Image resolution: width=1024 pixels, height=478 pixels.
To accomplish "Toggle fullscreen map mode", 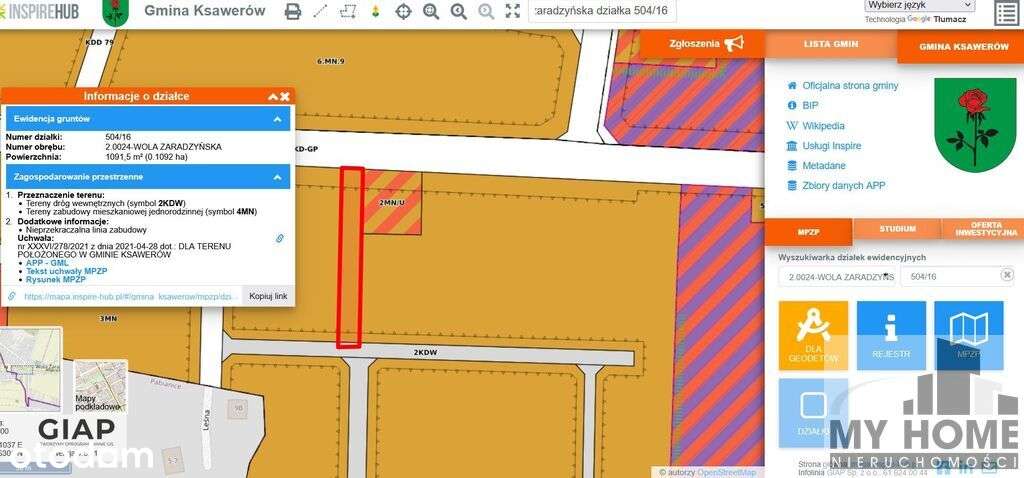I will coord(513,11).
